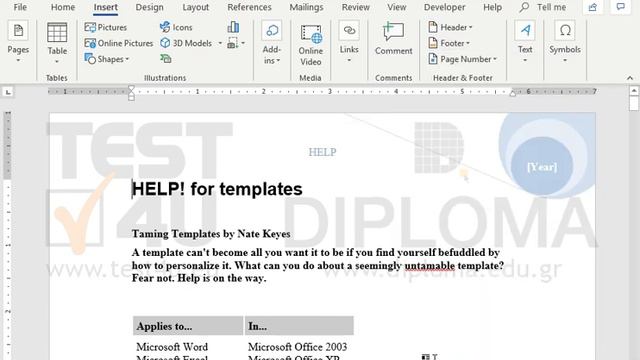Screen dimensions: 640x360
Task: Click the Tell me search magnifier
Action: point(524,7)
